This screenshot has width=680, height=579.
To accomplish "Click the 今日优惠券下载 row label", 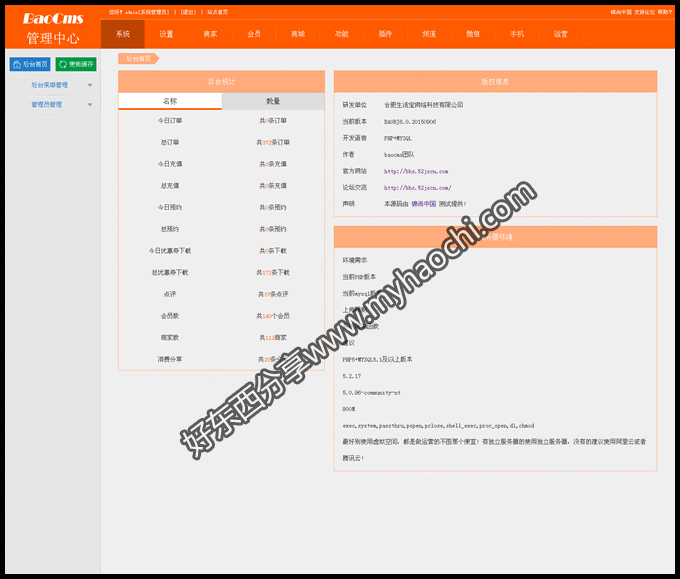I will point(170,251).
